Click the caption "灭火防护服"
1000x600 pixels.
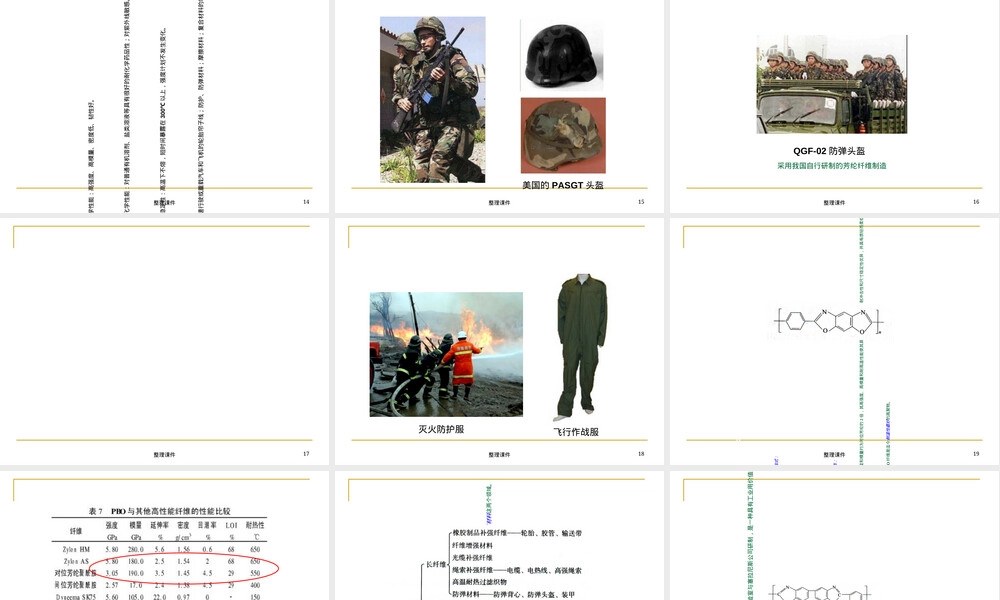pos(441,429)
